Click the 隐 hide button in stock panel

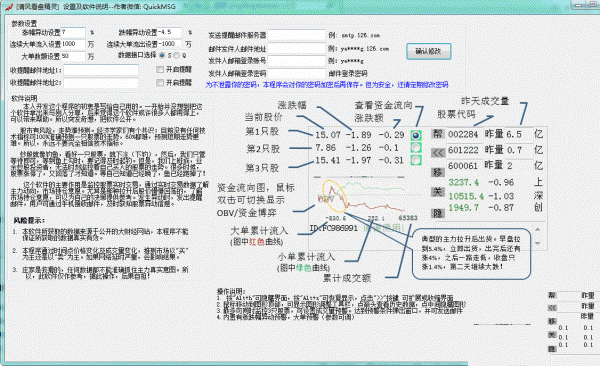(x=437, y=213)
